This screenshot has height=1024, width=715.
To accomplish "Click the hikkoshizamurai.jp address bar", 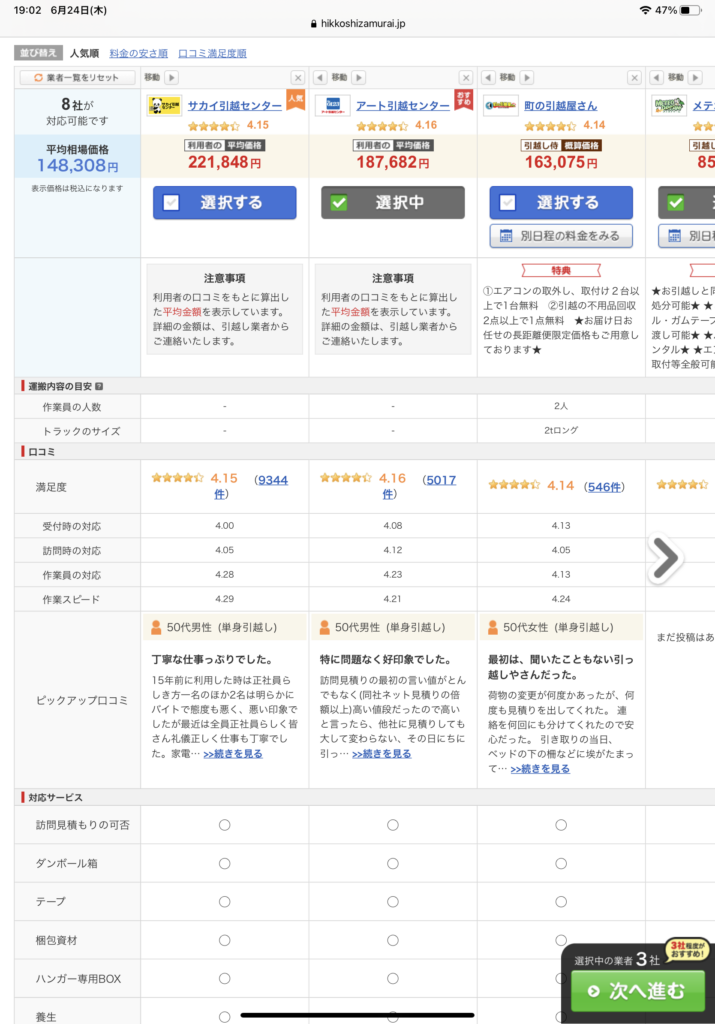I will pyautogui.click(x=358, y=24).
